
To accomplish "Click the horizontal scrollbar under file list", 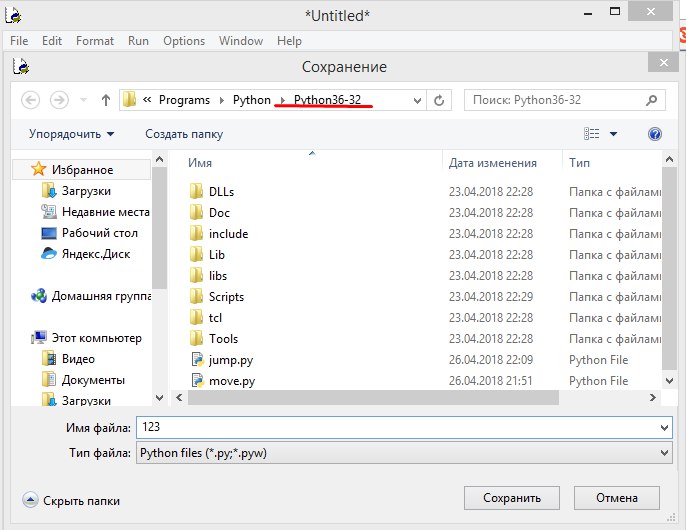I will [420, 397].
